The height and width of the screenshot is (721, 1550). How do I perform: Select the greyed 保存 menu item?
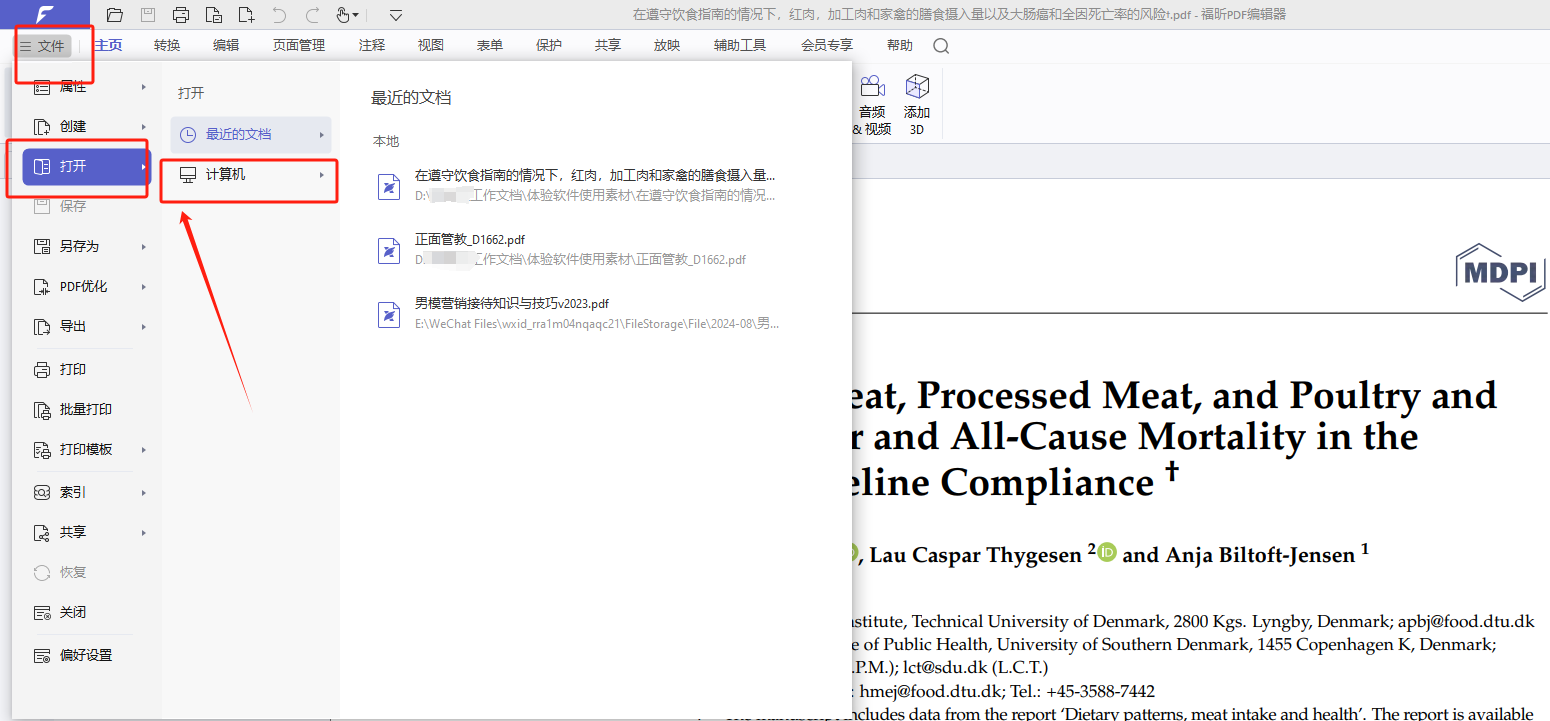coord(86,206)
